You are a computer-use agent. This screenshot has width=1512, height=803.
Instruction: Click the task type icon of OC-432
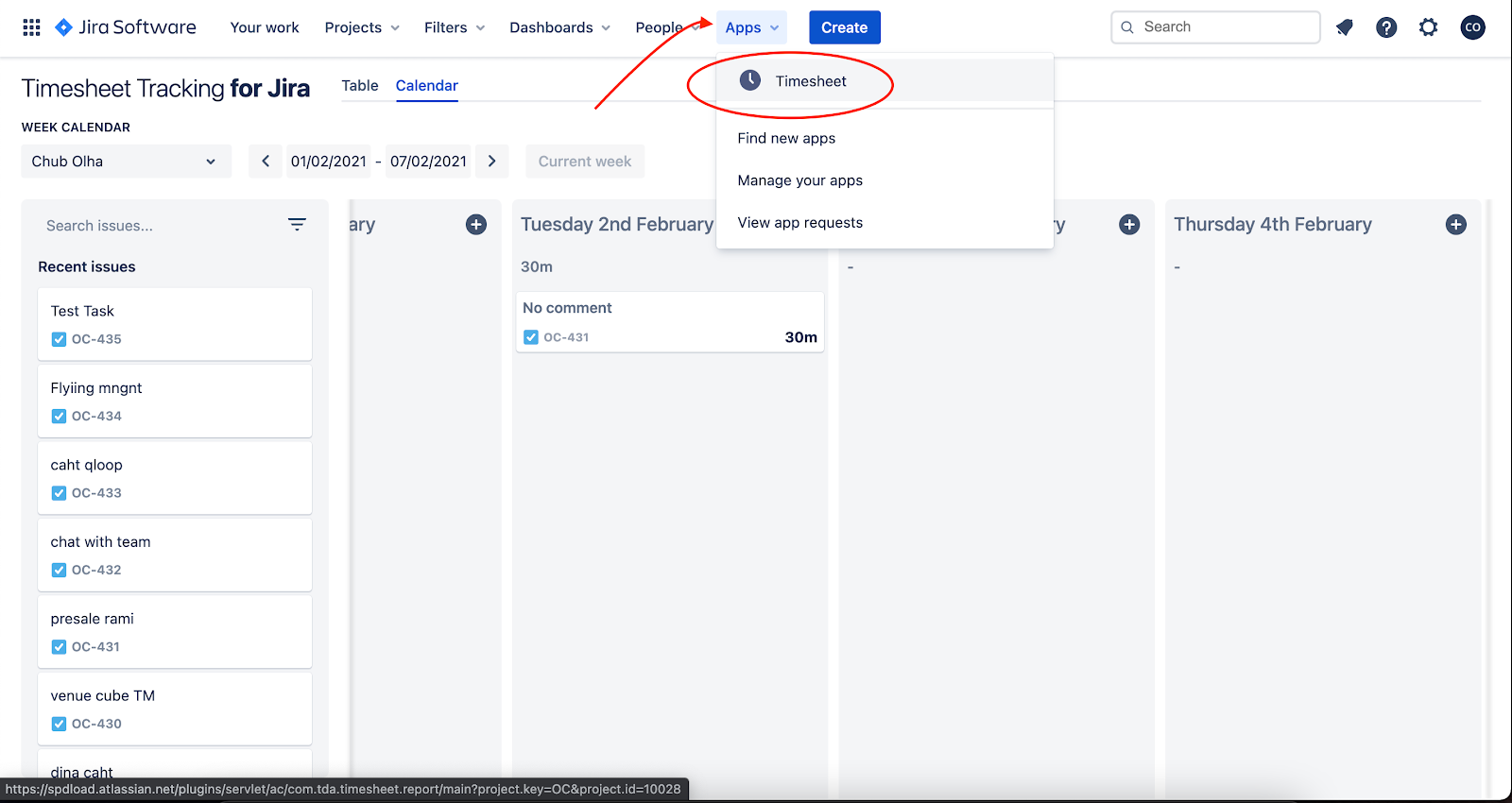[x=59, y=570]
